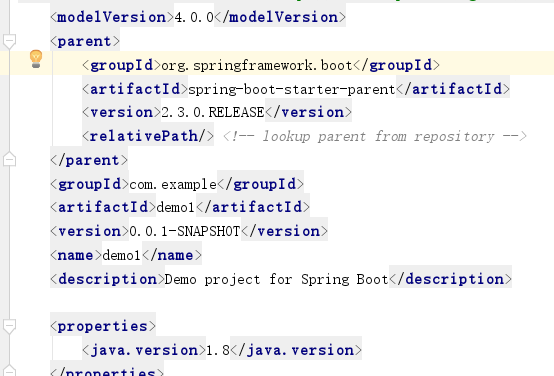554x376 pixels.
Task: Click the com.example groupId value
Action: pos(173,184)
